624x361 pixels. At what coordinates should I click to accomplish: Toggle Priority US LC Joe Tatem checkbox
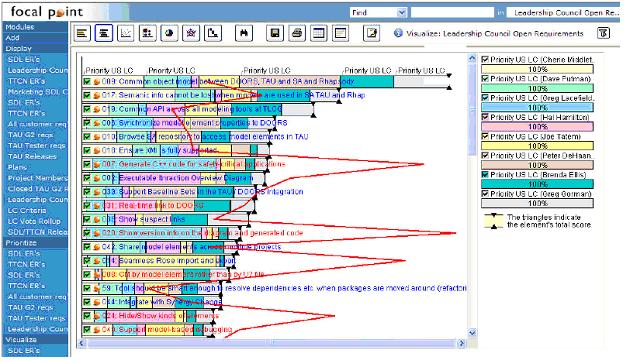tap(485, 136)
